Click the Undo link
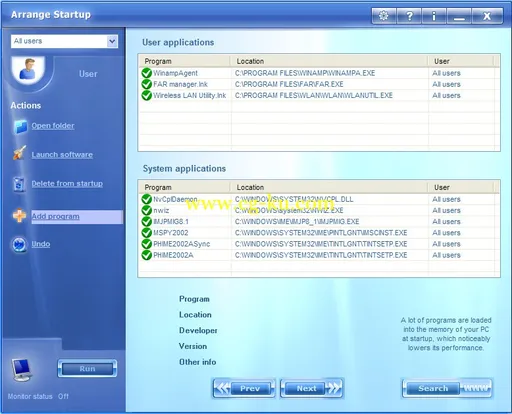The image size is (512, 414). coord(41,244)
